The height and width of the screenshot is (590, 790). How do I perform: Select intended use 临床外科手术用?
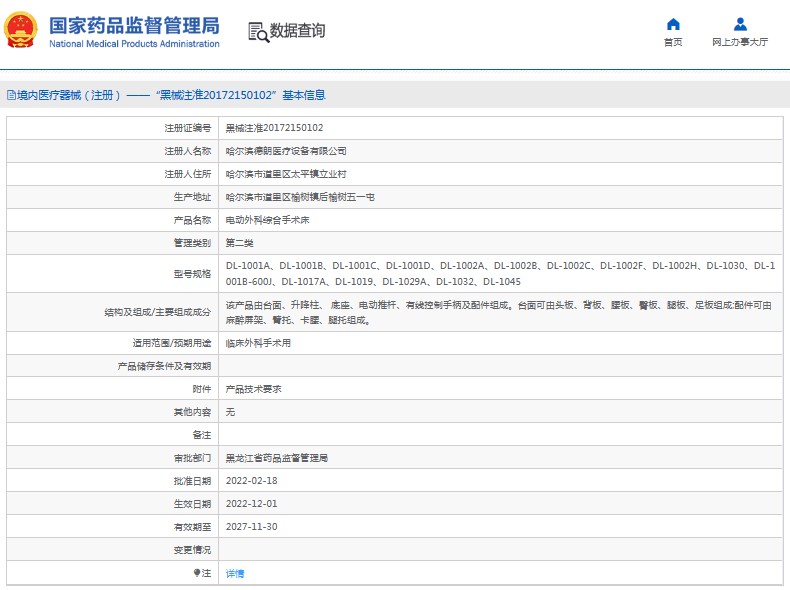coord(258,343)
